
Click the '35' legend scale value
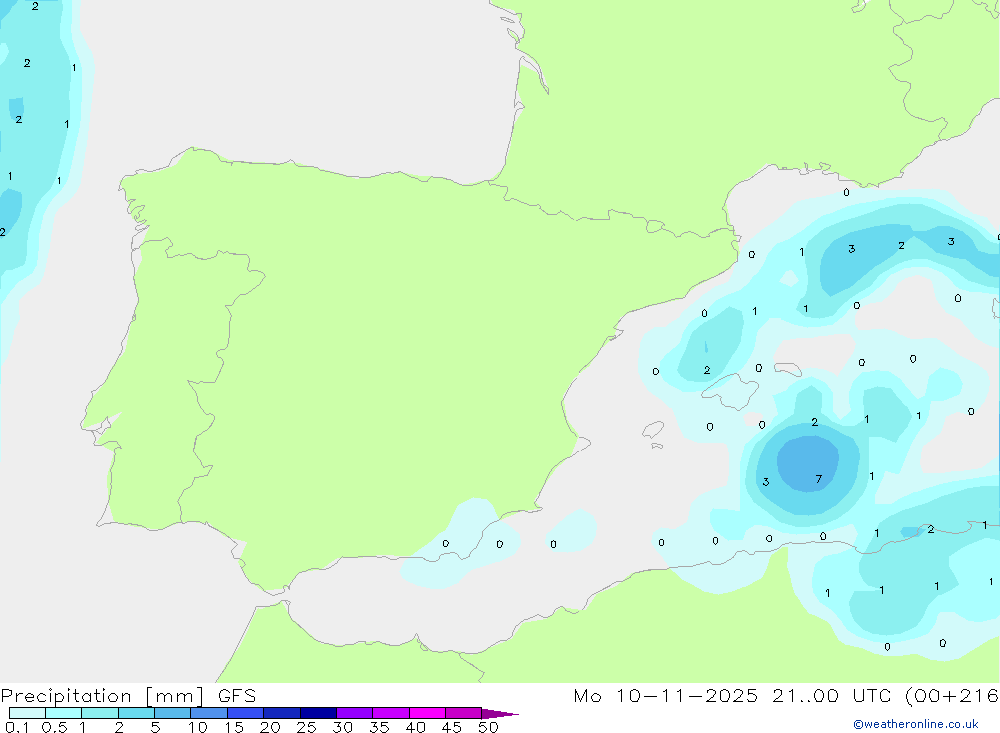(x=379, y=727)
